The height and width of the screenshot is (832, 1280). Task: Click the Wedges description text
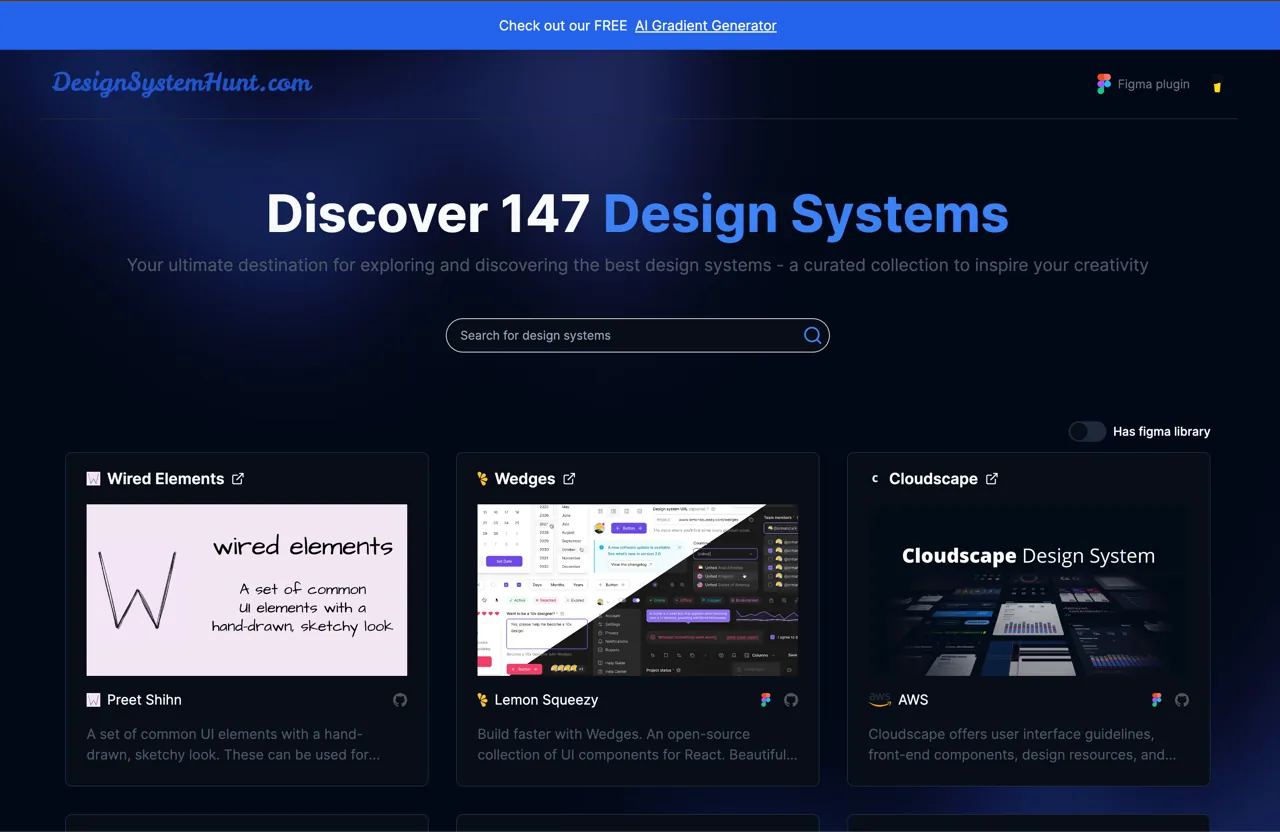pos(638,744)
